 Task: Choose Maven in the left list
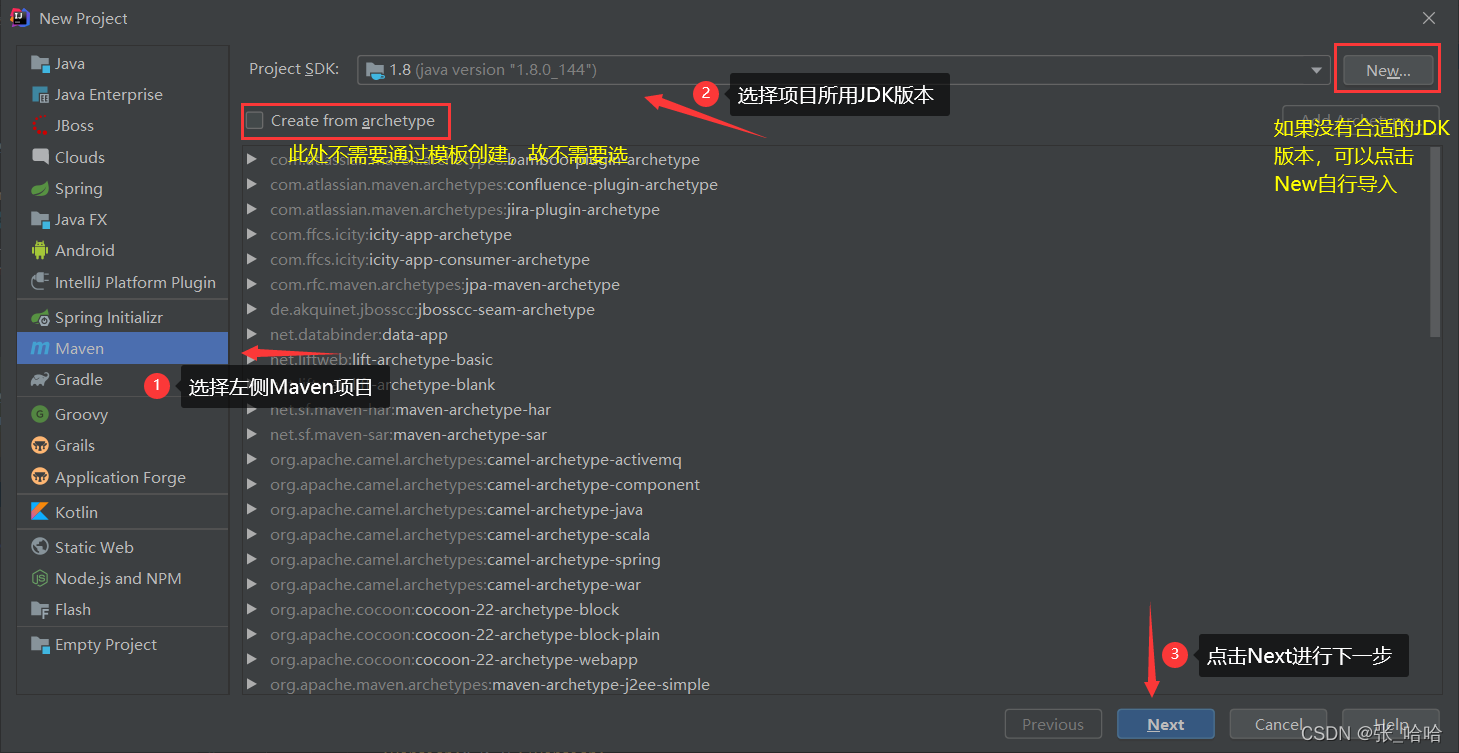pyautogui.click(x=122, y=349)
